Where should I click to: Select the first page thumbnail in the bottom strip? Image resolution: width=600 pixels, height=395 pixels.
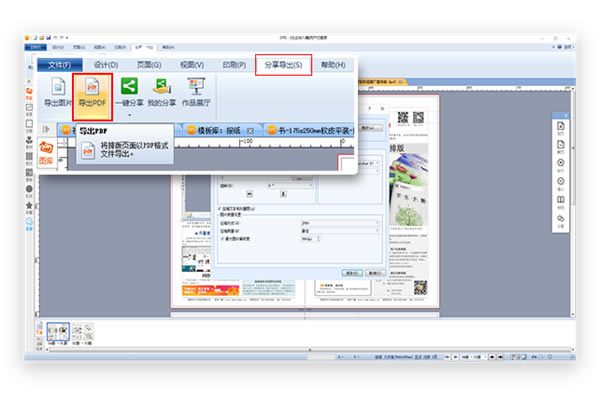point(58,331)
